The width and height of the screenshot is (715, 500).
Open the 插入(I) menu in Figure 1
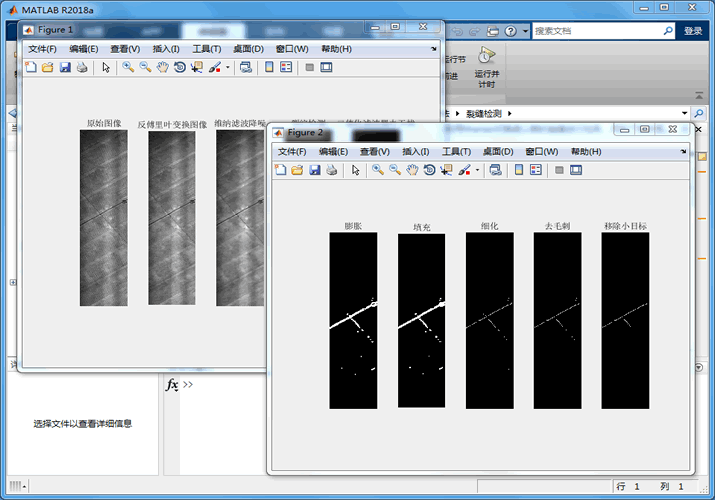coord(167,48)
